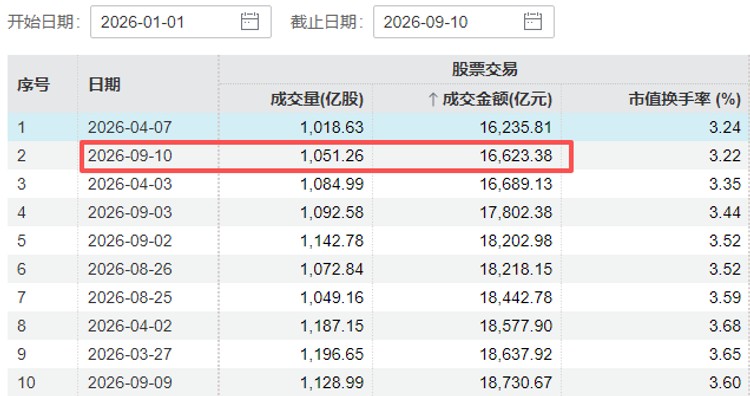
Task: Select date cell 2026-04-02
Action: pyautogui.click(x=130, y=326)
